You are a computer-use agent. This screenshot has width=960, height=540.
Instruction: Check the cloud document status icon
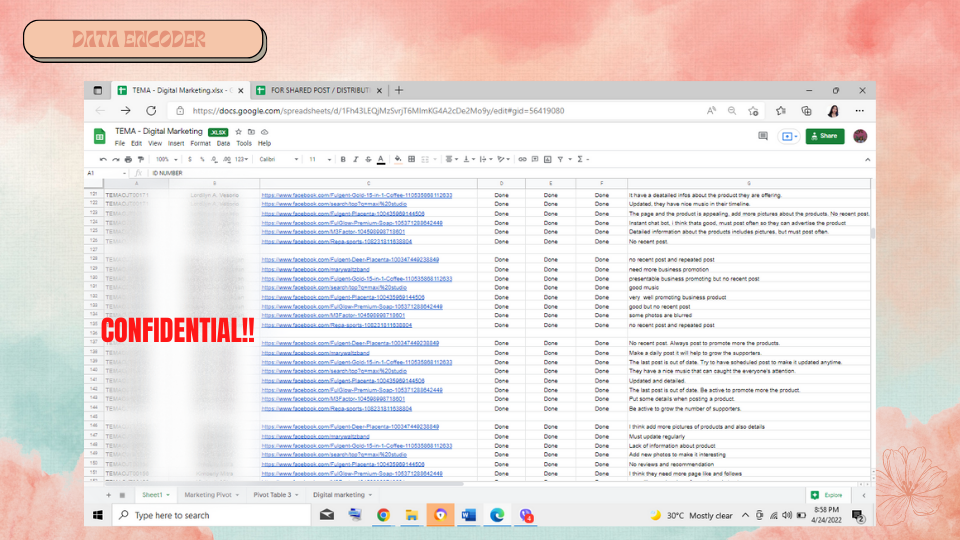coord(264,132)
